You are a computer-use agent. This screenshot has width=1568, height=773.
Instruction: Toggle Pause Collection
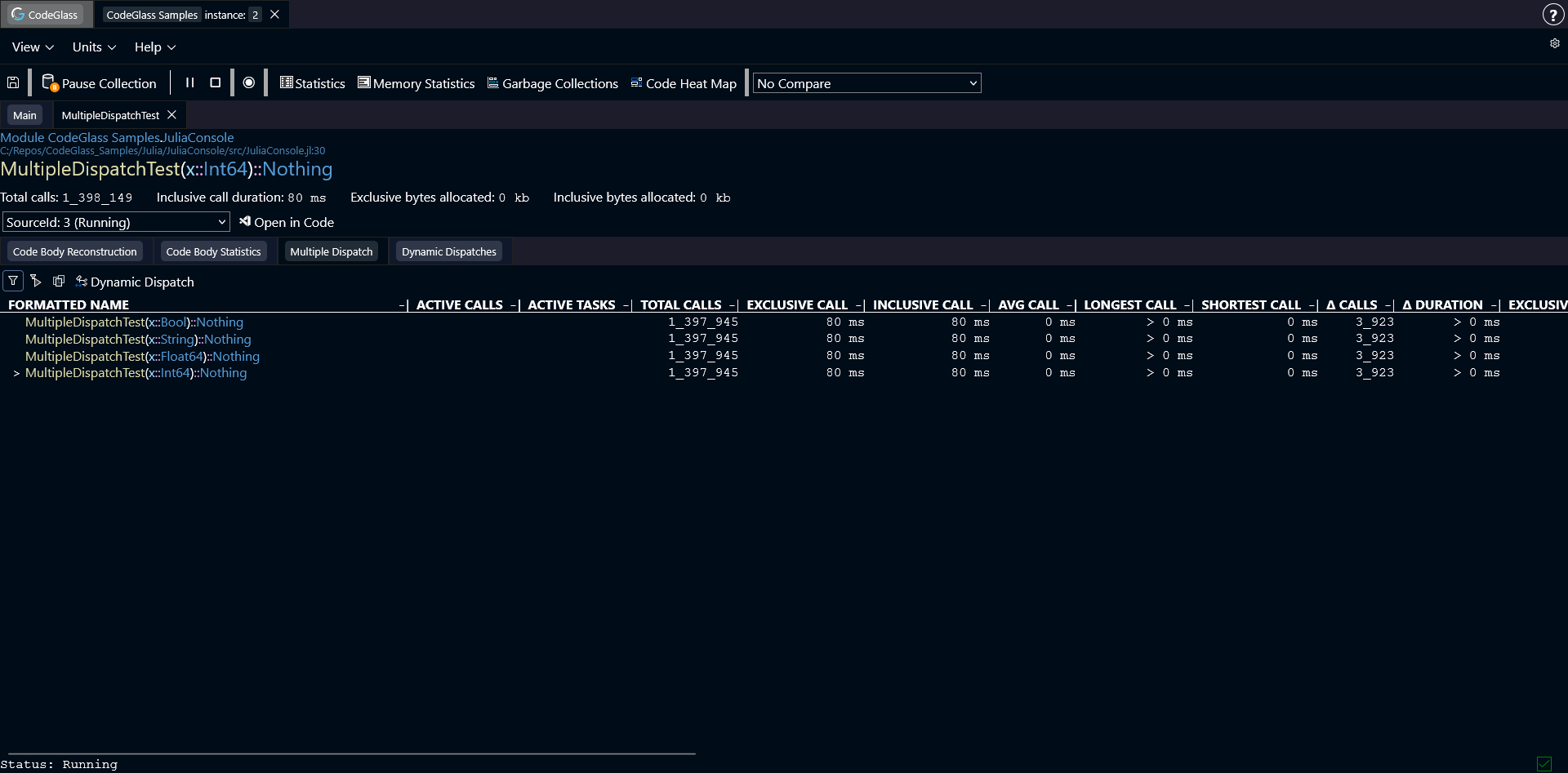[100, 82]
